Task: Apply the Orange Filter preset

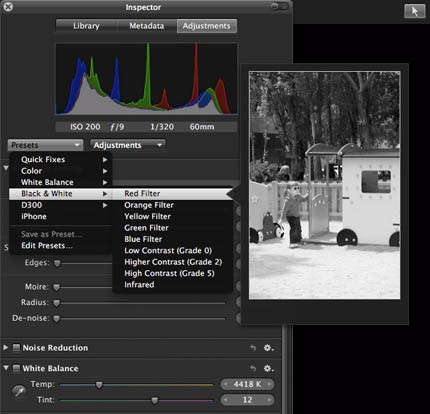Action: coord(172,205)
